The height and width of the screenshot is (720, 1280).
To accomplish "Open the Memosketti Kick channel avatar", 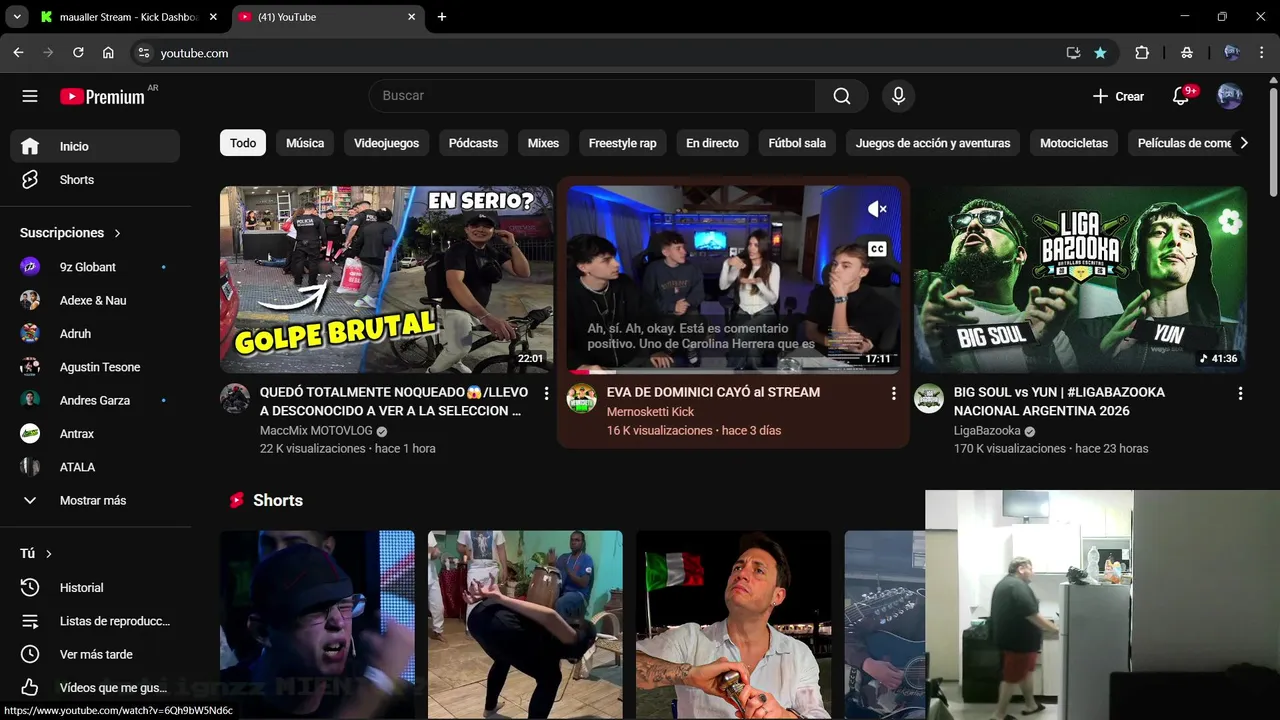I will point(582,398).
